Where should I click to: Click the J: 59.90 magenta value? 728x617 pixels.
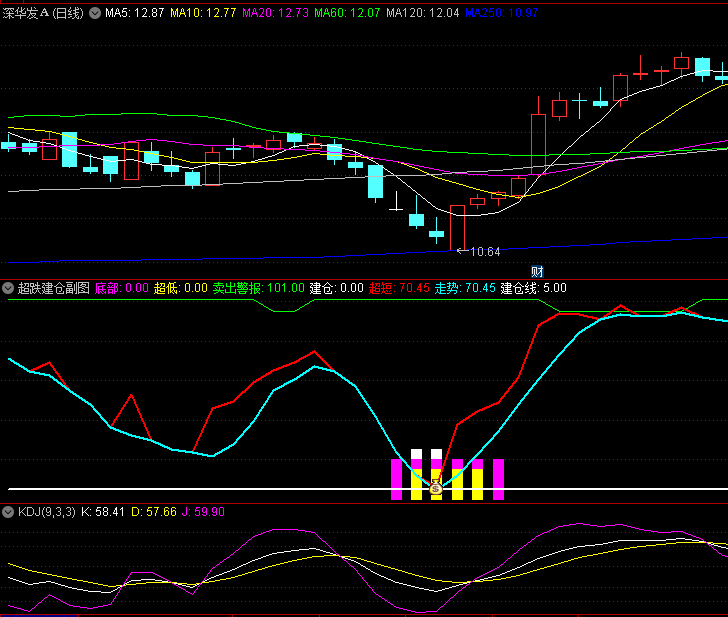[203, 512]
